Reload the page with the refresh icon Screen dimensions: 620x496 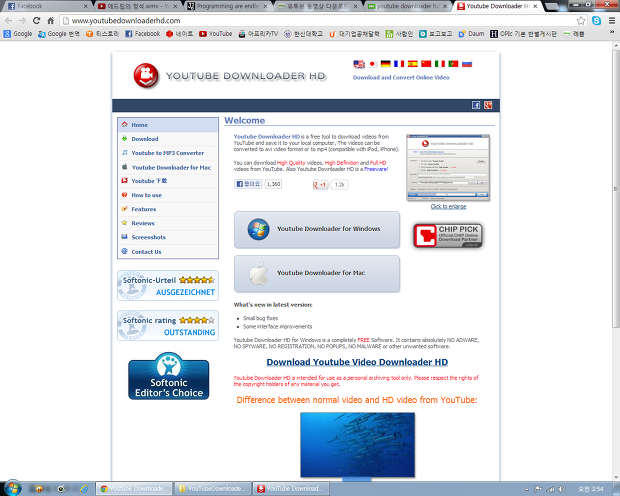point(36,21)
